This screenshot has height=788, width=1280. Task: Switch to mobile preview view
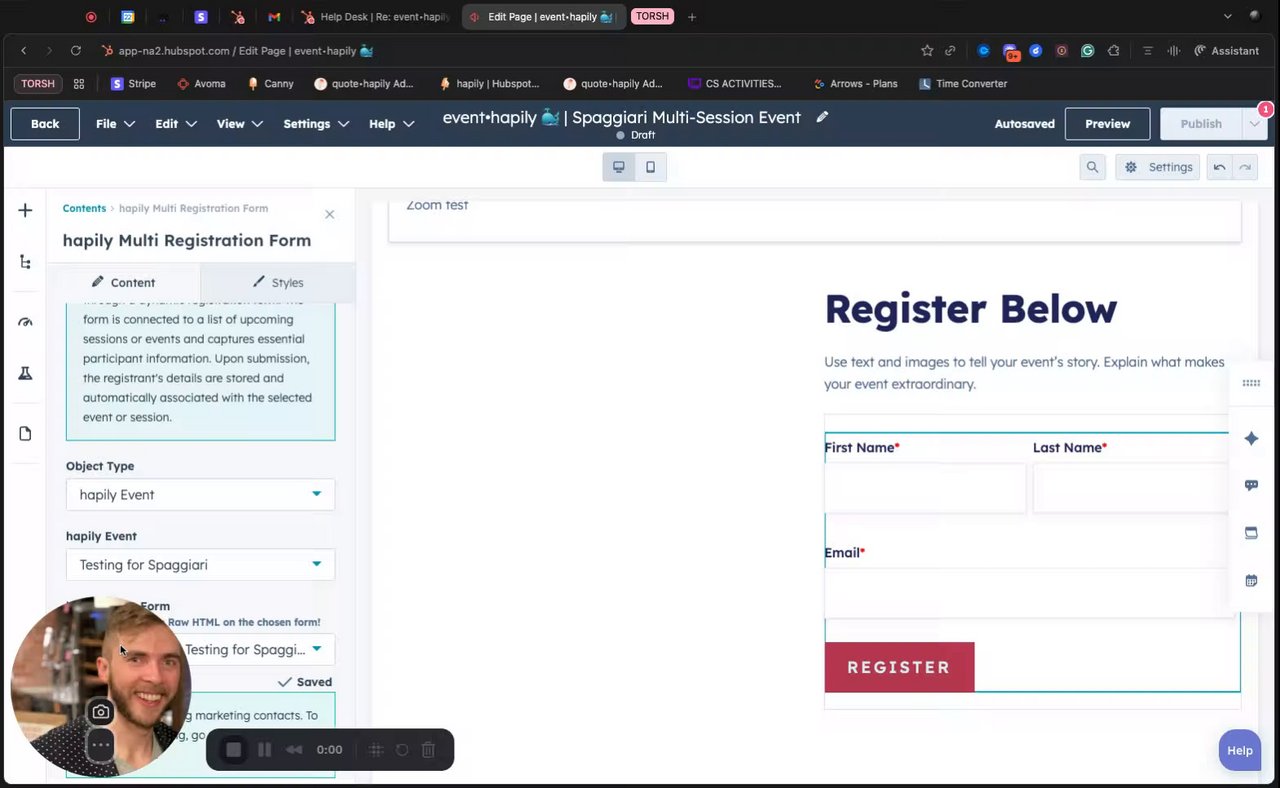click(x=650, y=167)
